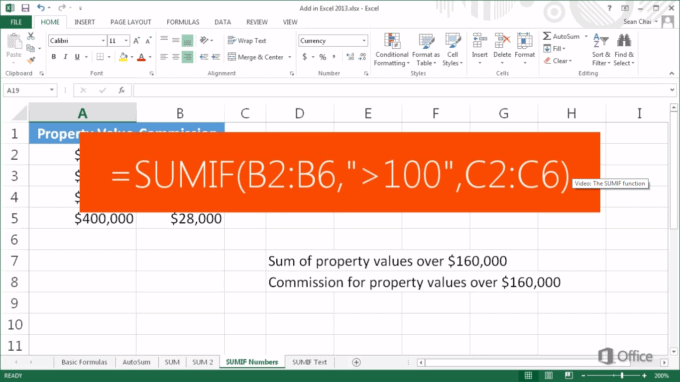Click the zoom slider handle
680x382 pixels.
tap(622, 375)
